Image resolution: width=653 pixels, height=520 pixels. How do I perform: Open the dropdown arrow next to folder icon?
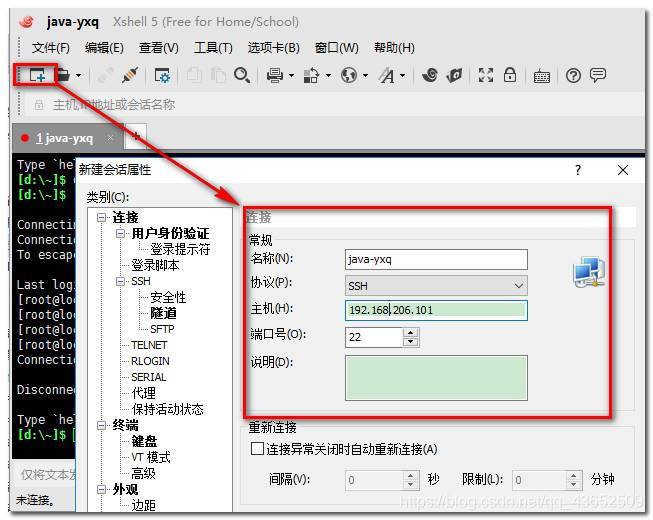pos(79,76)
